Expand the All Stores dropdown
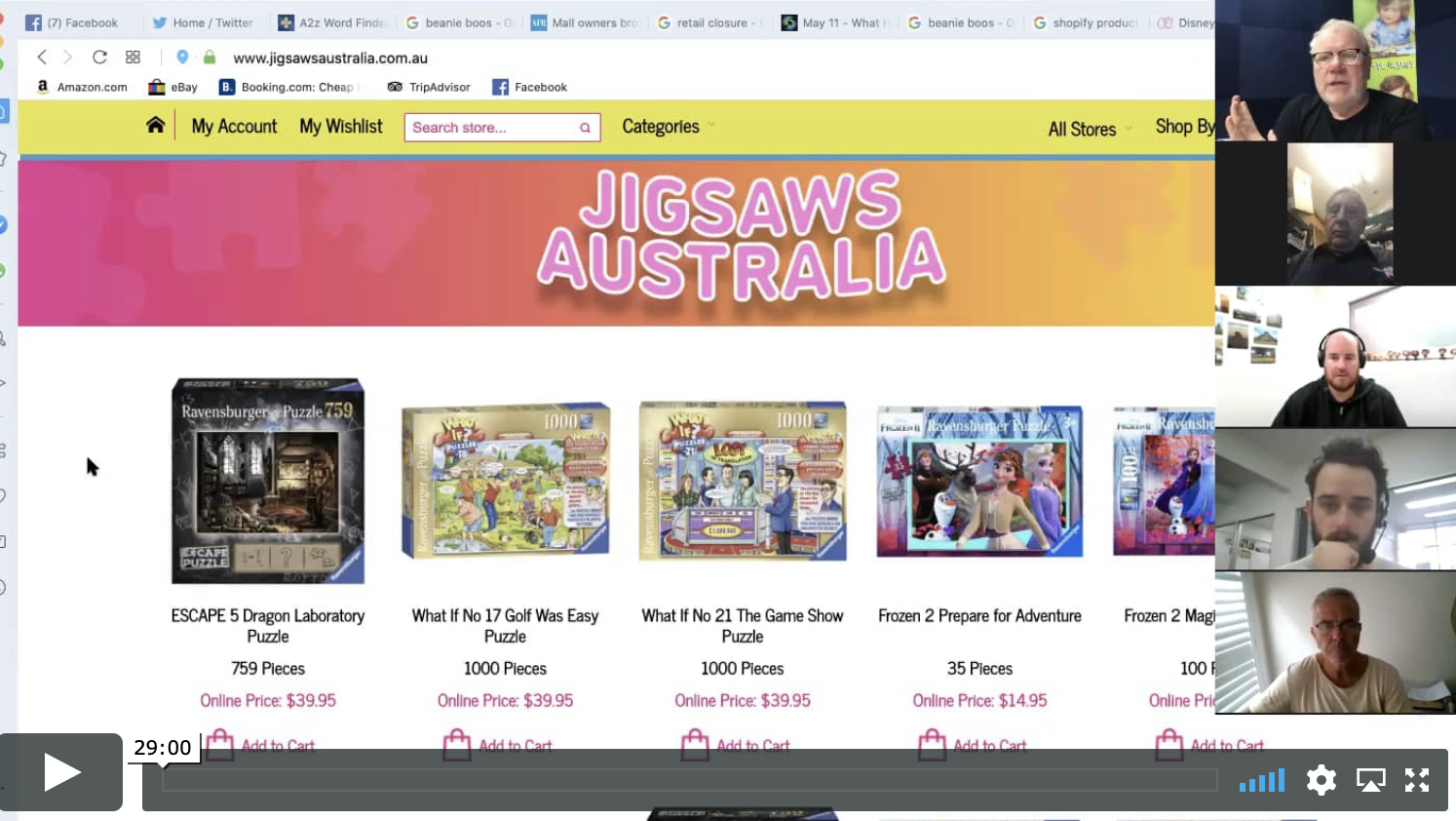This screenshot has width=1456, height=821. click(x=1090, y=129)
